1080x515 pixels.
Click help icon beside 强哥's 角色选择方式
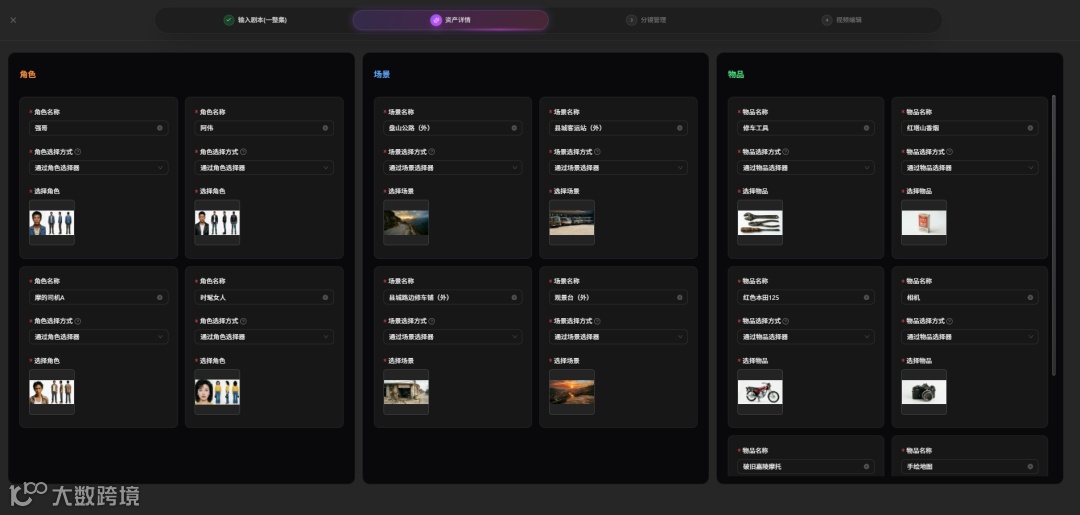[78, 151]
